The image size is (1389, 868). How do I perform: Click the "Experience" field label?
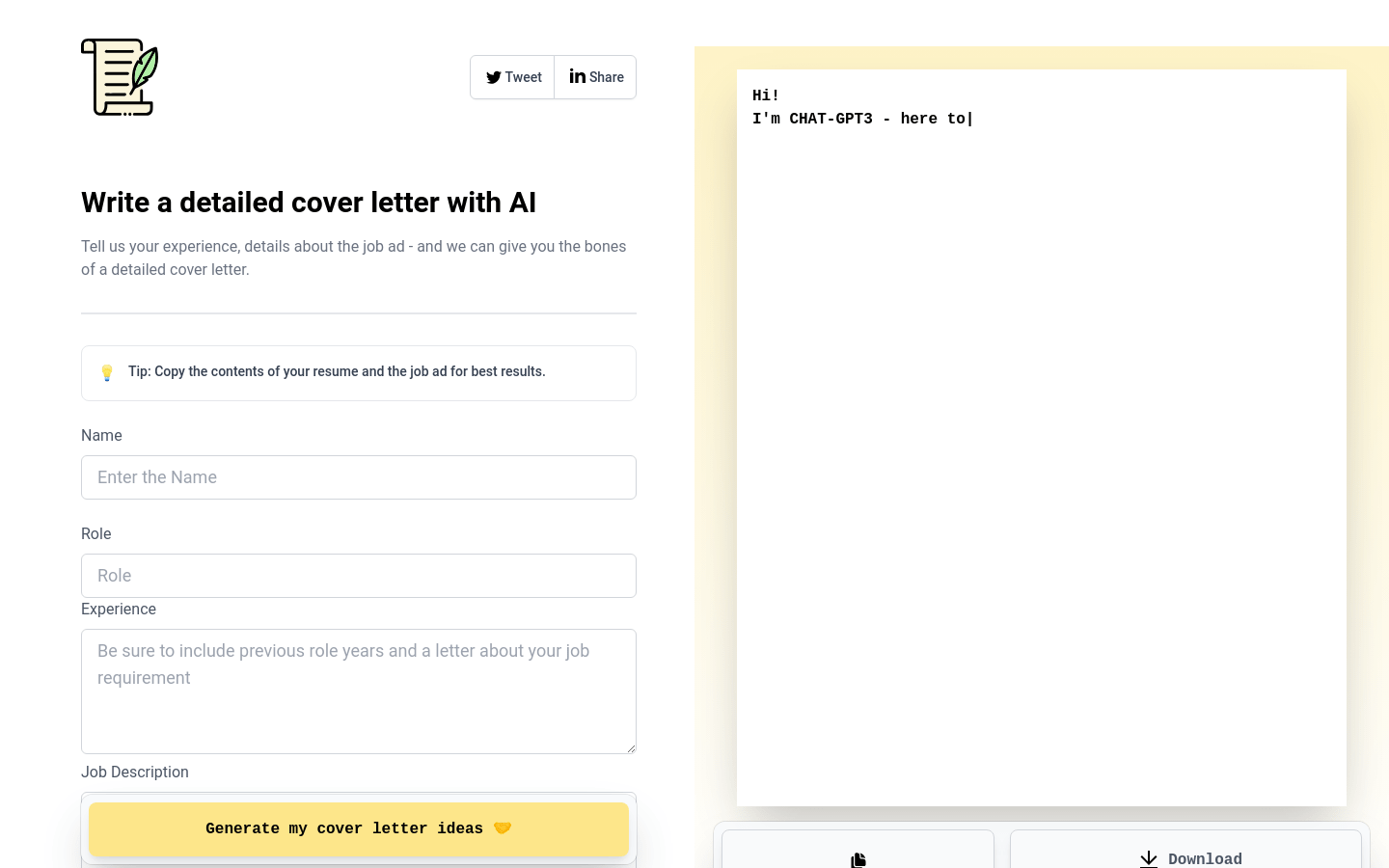[119, 609]
